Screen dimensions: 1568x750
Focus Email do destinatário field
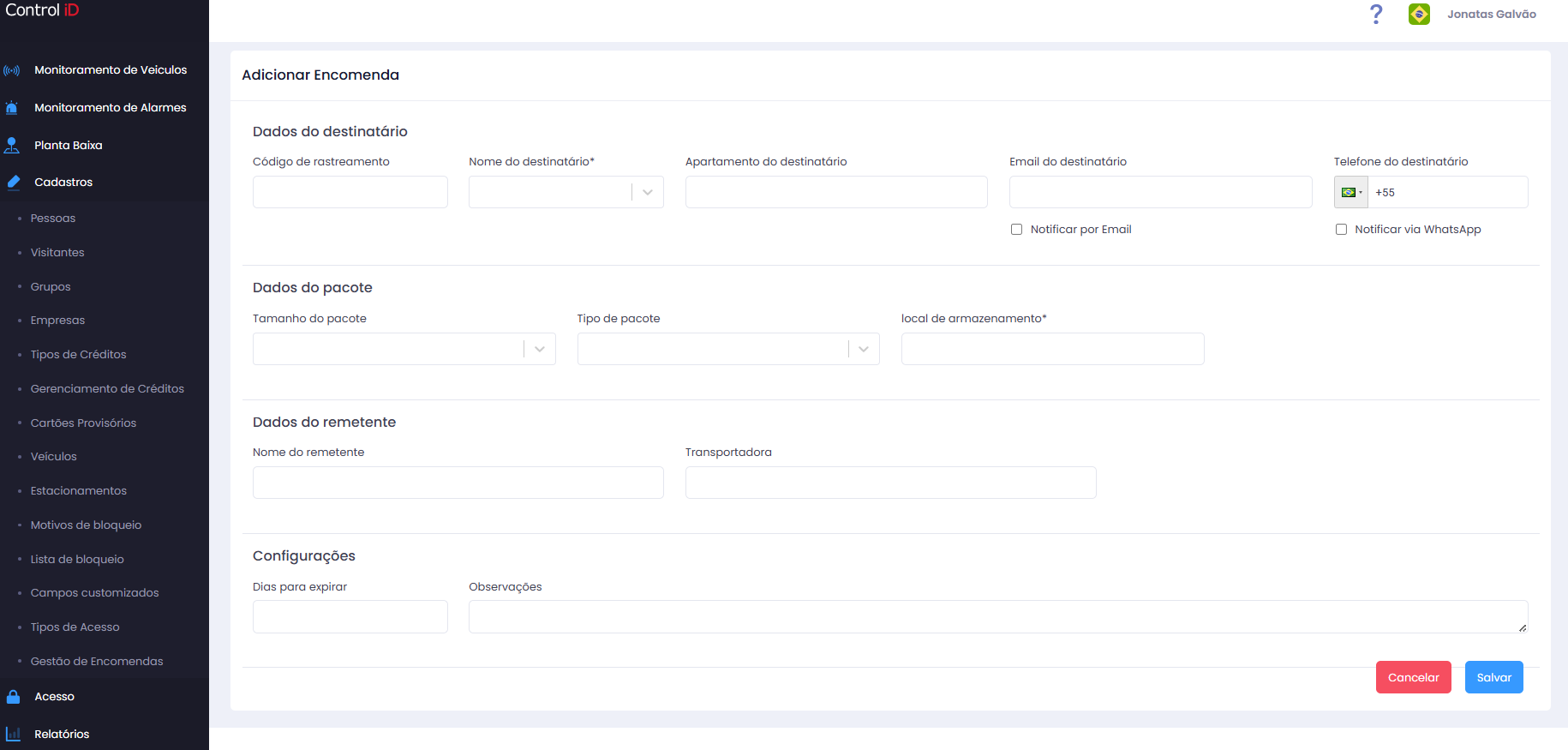click(x=1160, y=192)
